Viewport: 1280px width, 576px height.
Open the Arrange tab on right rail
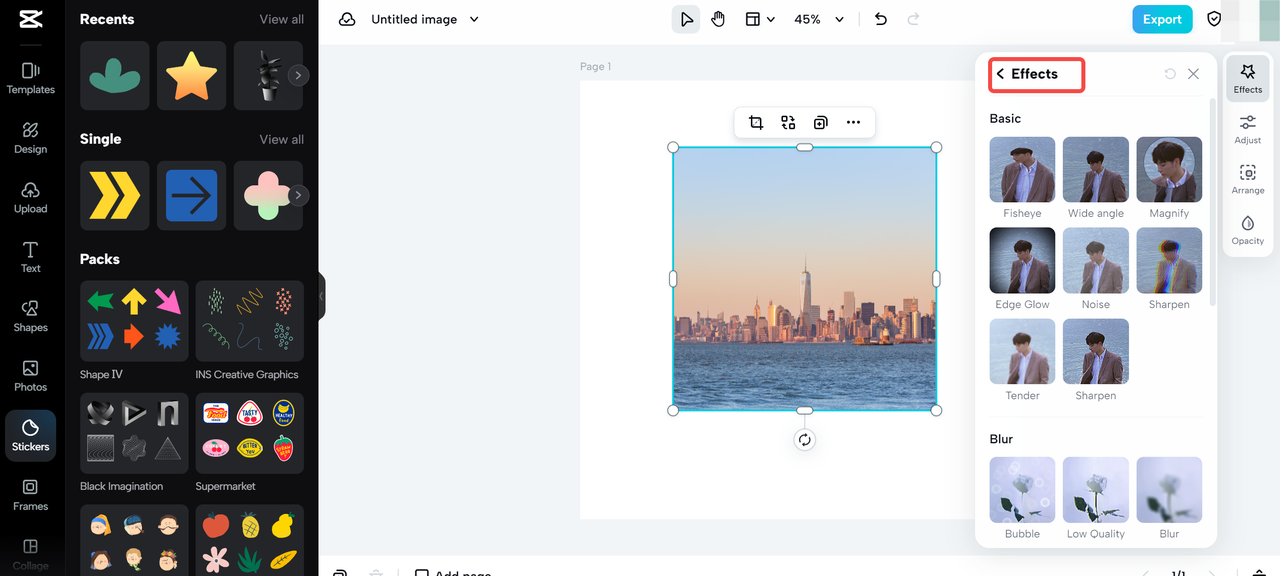1247,179
